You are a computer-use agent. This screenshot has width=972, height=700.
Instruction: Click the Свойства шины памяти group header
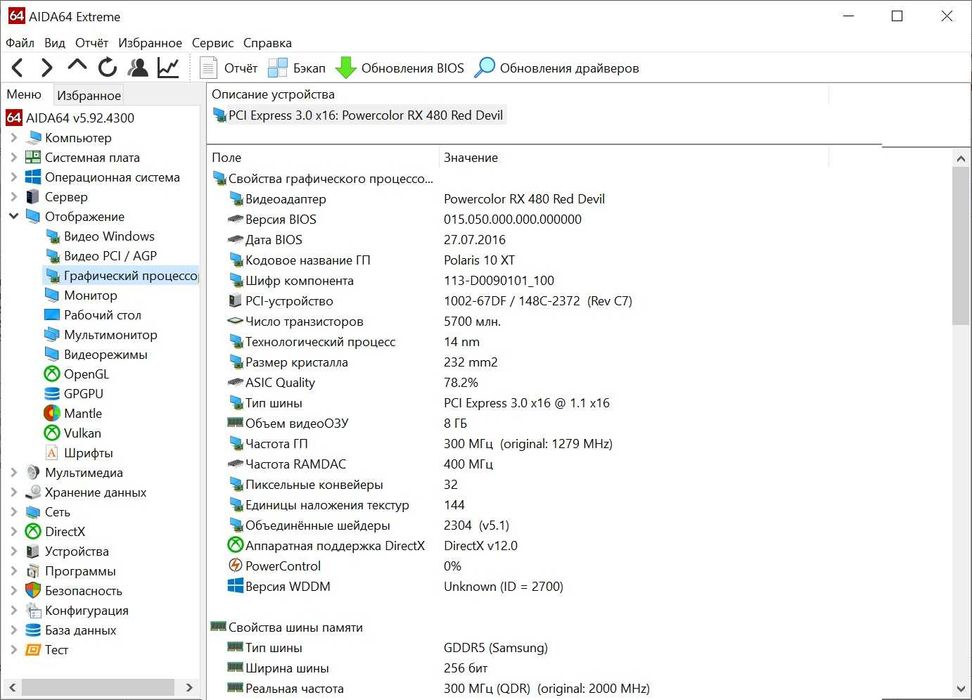pos(287,627)
